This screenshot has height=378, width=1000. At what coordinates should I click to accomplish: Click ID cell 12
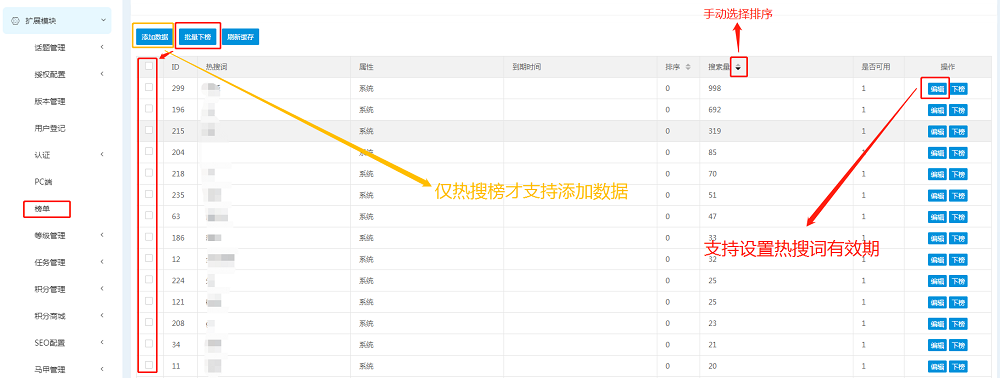point(176,259)
